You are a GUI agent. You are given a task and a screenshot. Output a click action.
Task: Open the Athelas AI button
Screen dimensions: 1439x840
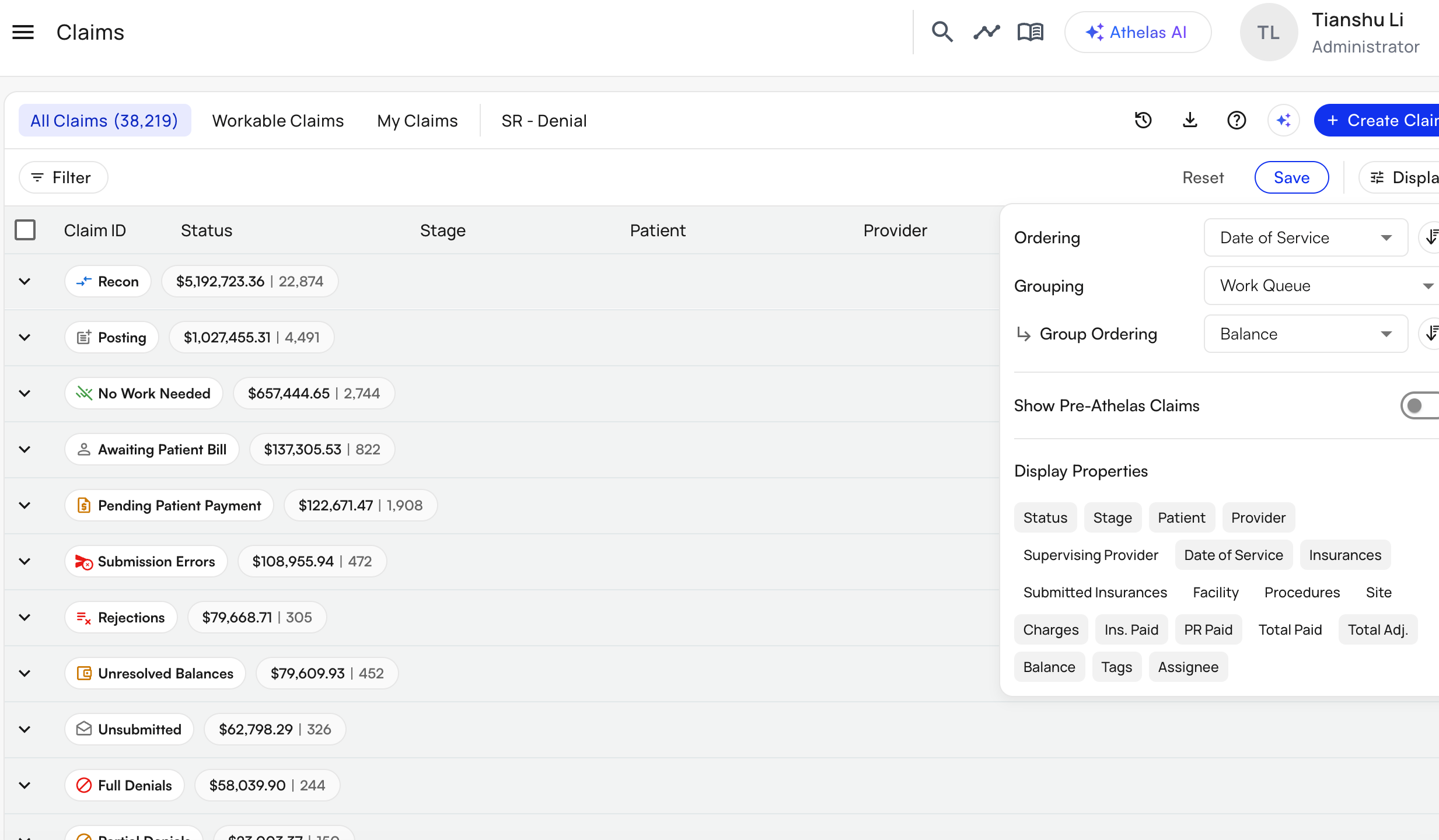click(x=1137, y=32)
